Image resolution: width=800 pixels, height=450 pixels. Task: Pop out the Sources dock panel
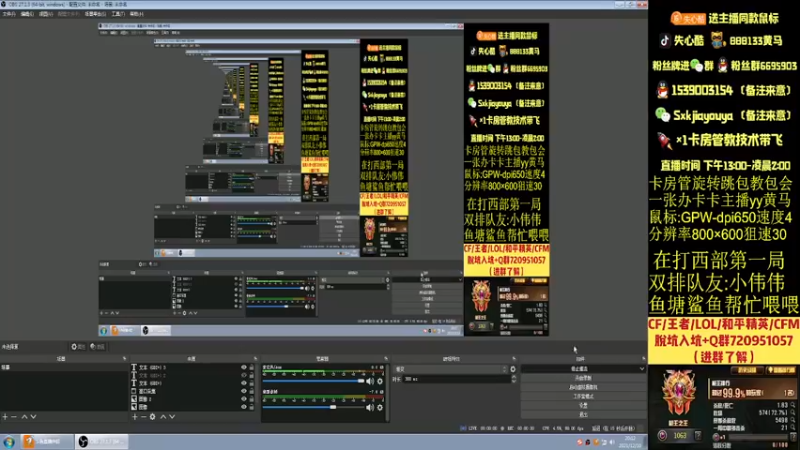tap(255, 359)
